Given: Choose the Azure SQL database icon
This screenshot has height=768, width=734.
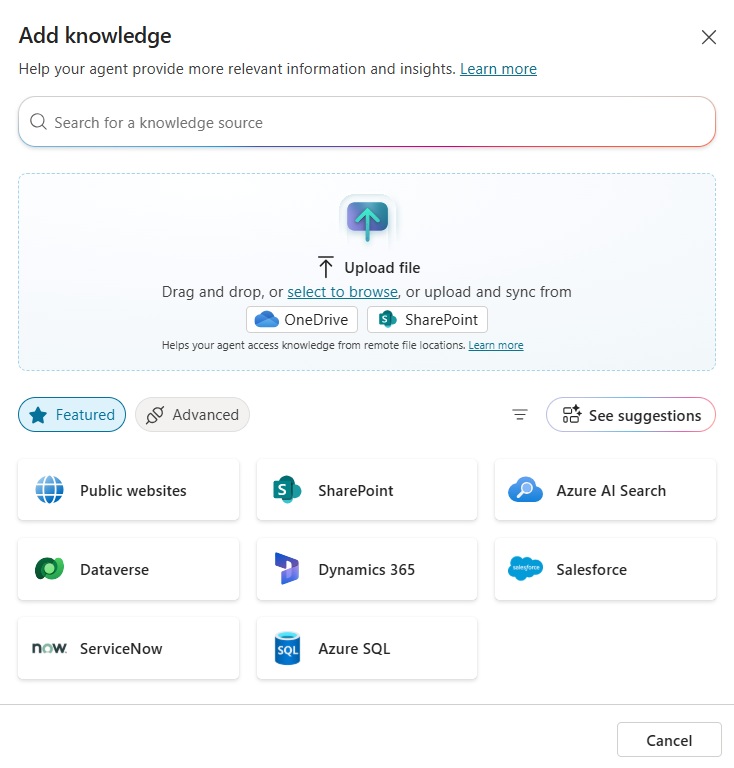Looking at the screenshot, I should tap(287, 648).
